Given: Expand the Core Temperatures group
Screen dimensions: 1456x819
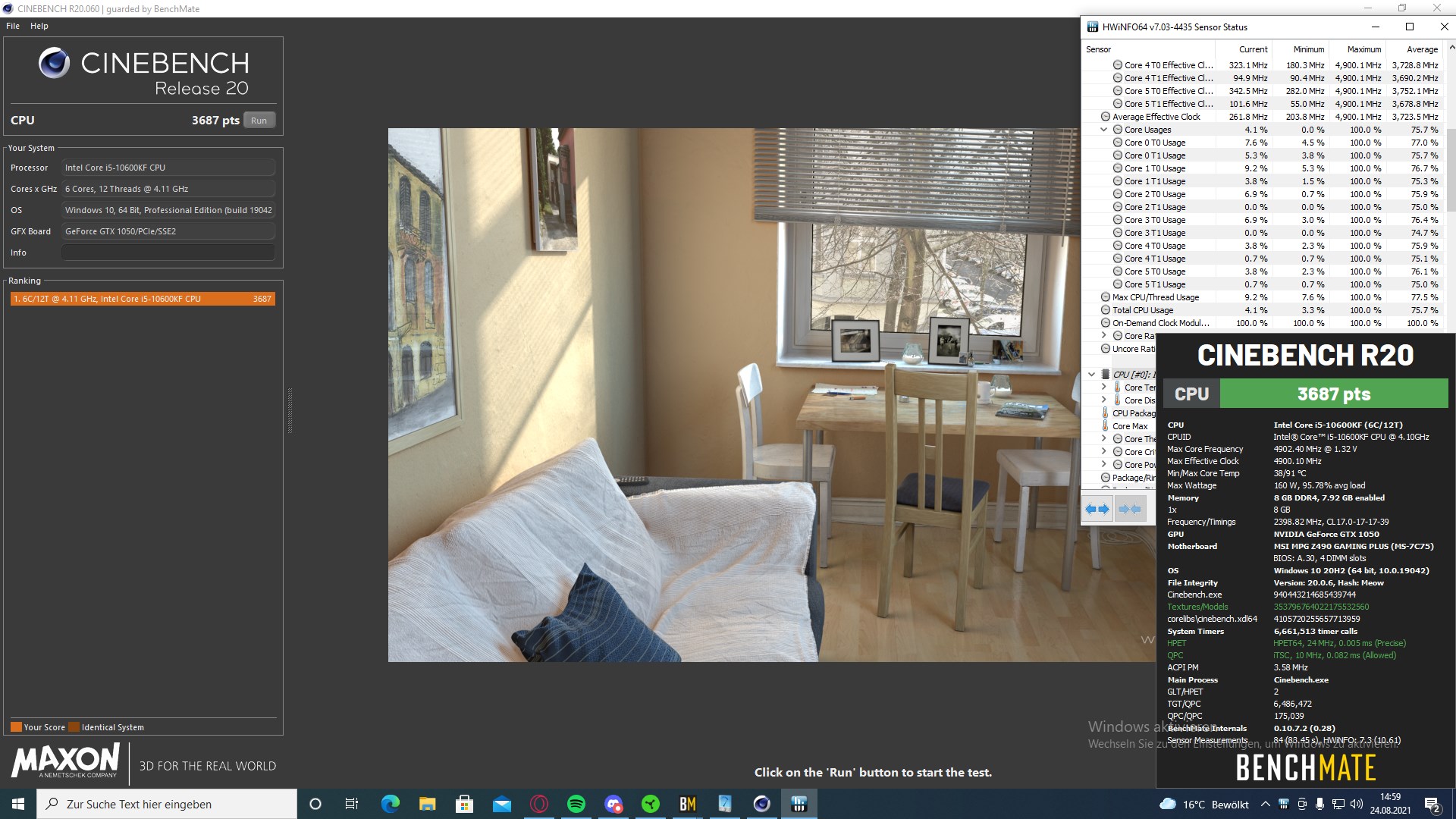Looking at the screenshot, I should point(1104,388).
